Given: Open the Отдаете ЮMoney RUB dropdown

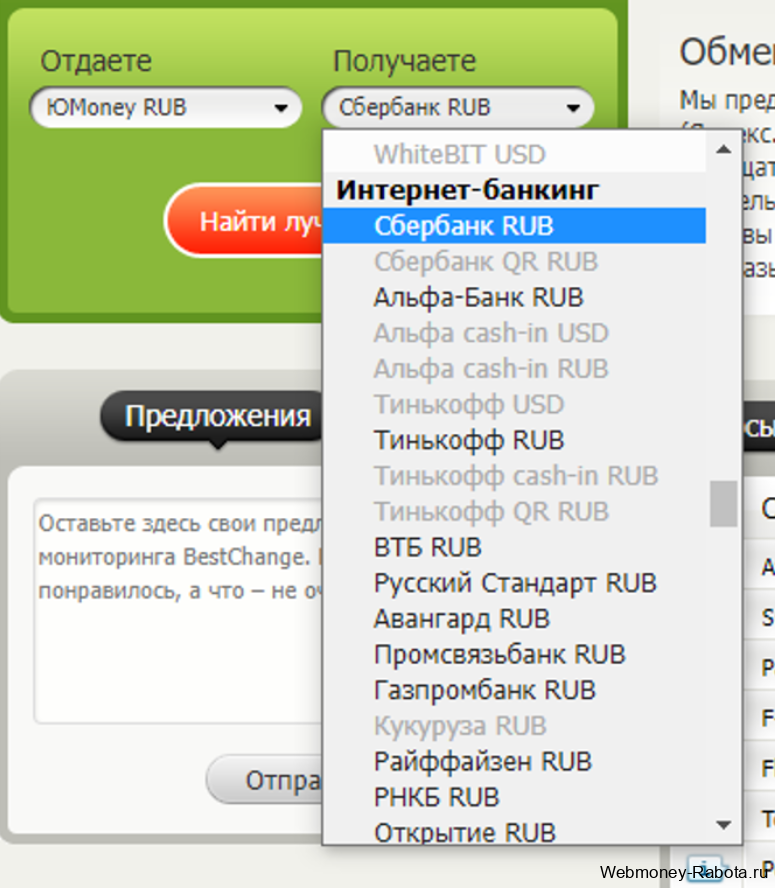Looking at the screenshot, I should [x=165, y=107].
